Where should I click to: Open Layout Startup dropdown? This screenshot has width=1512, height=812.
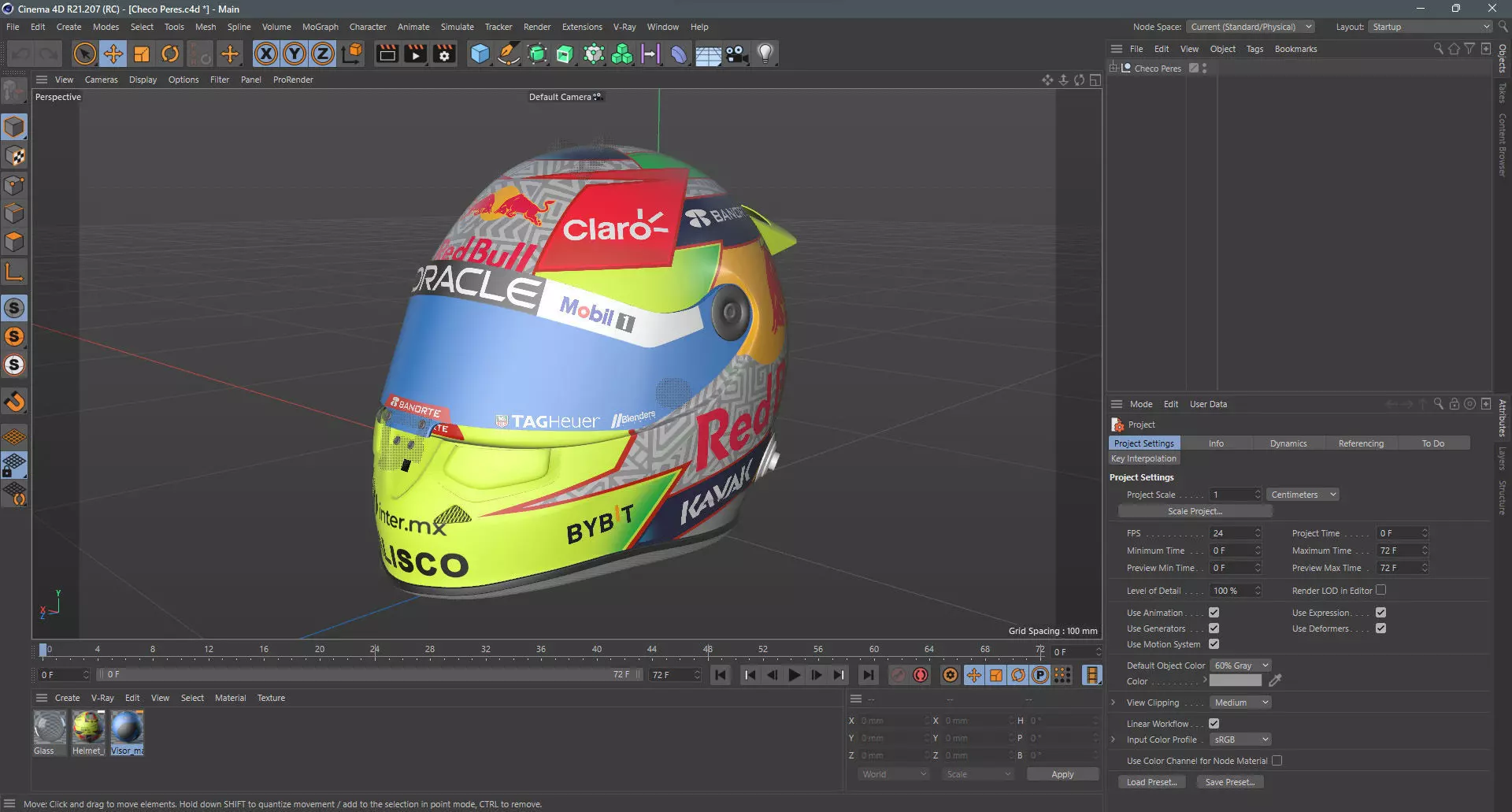[1430, 27]
